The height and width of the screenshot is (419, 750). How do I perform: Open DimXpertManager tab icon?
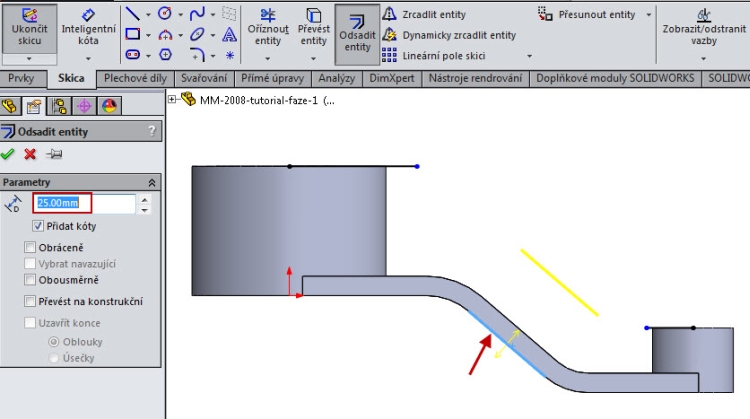pos(85,106)
